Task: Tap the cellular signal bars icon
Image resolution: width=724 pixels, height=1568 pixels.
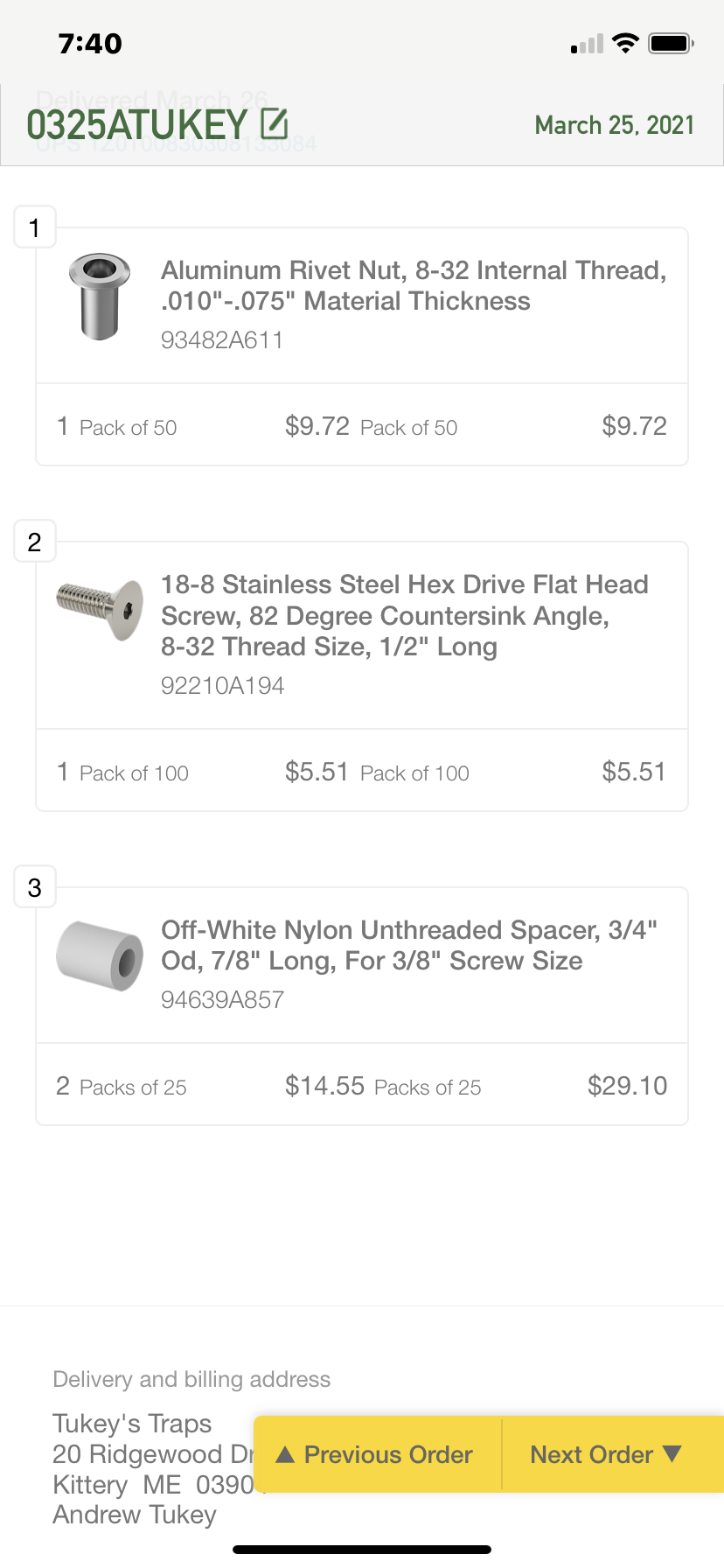Action: coord(587,45)
